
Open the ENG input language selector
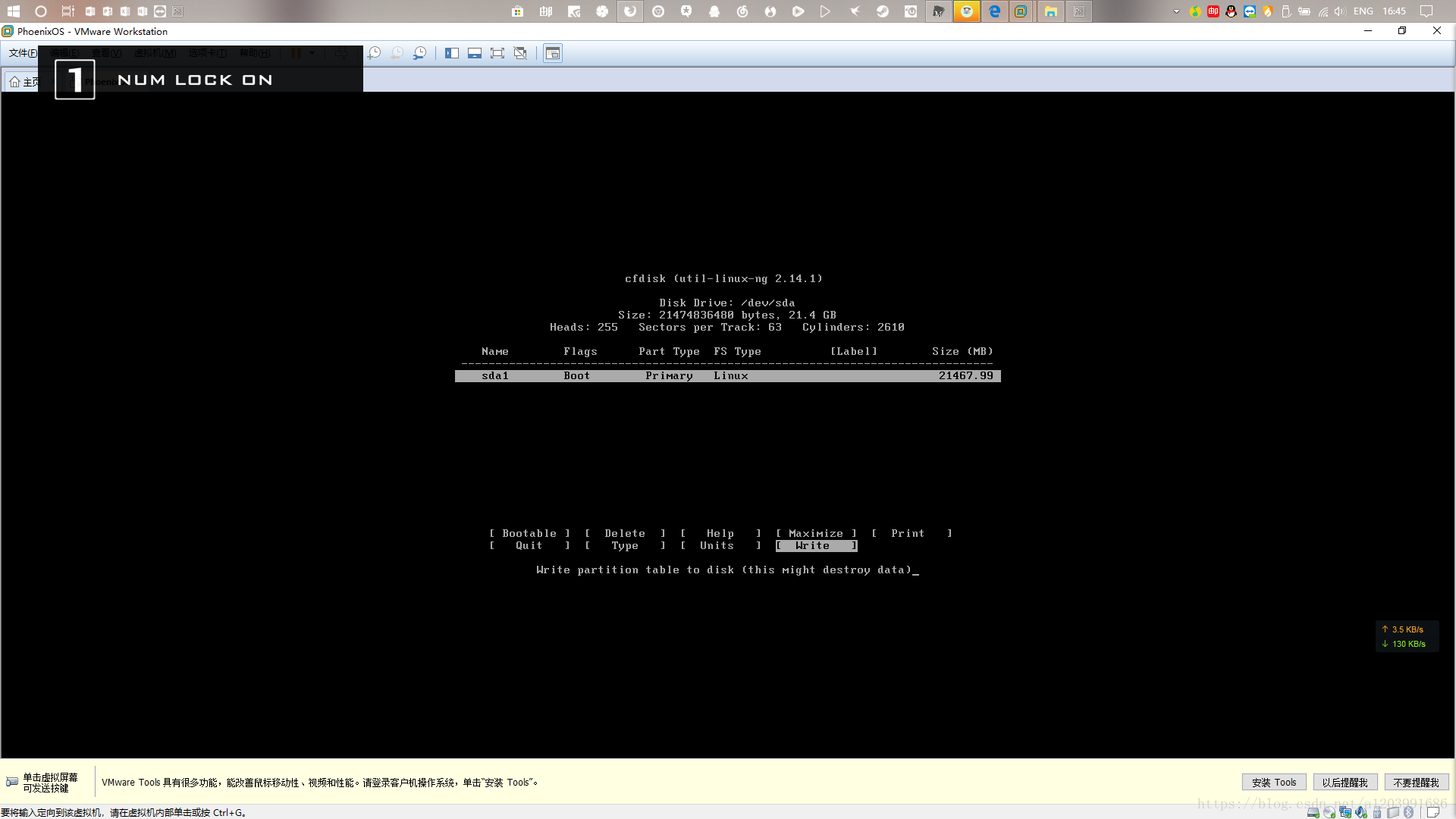(x=1363, y=11)
